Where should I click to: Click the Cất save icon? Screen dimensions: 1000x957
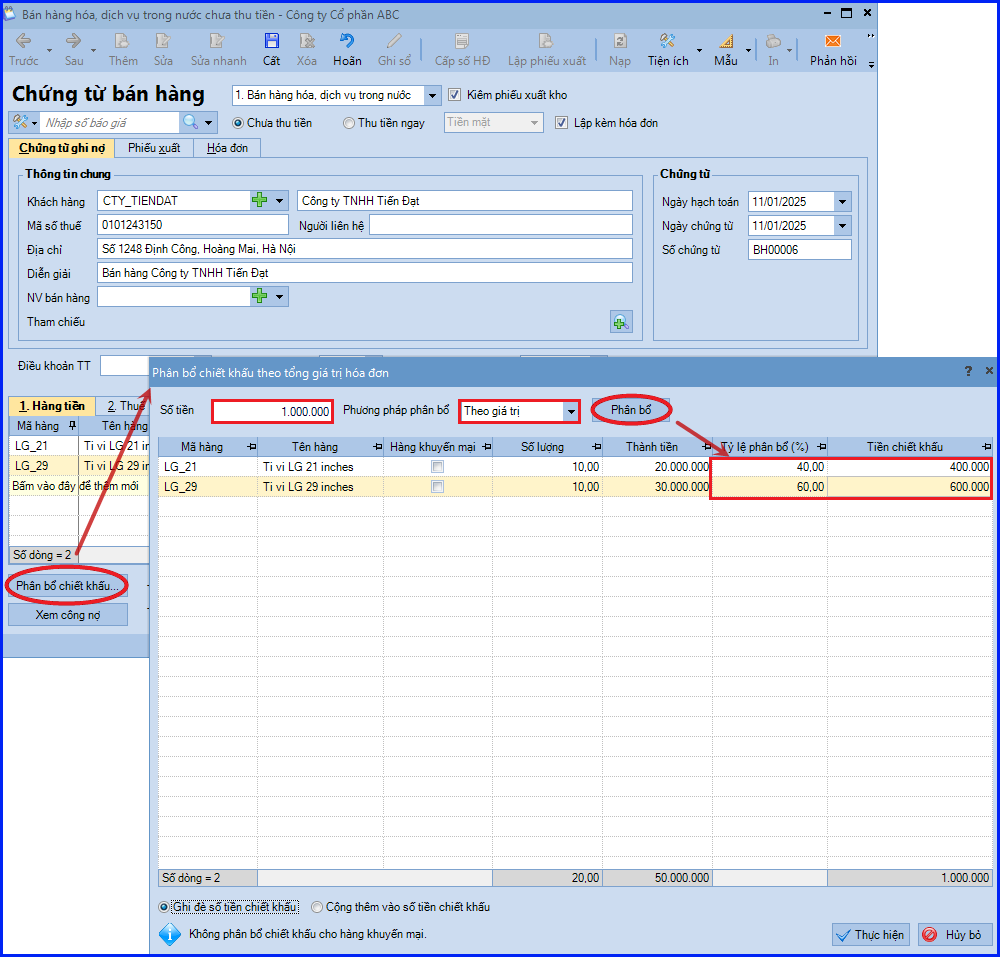point(272,41)
